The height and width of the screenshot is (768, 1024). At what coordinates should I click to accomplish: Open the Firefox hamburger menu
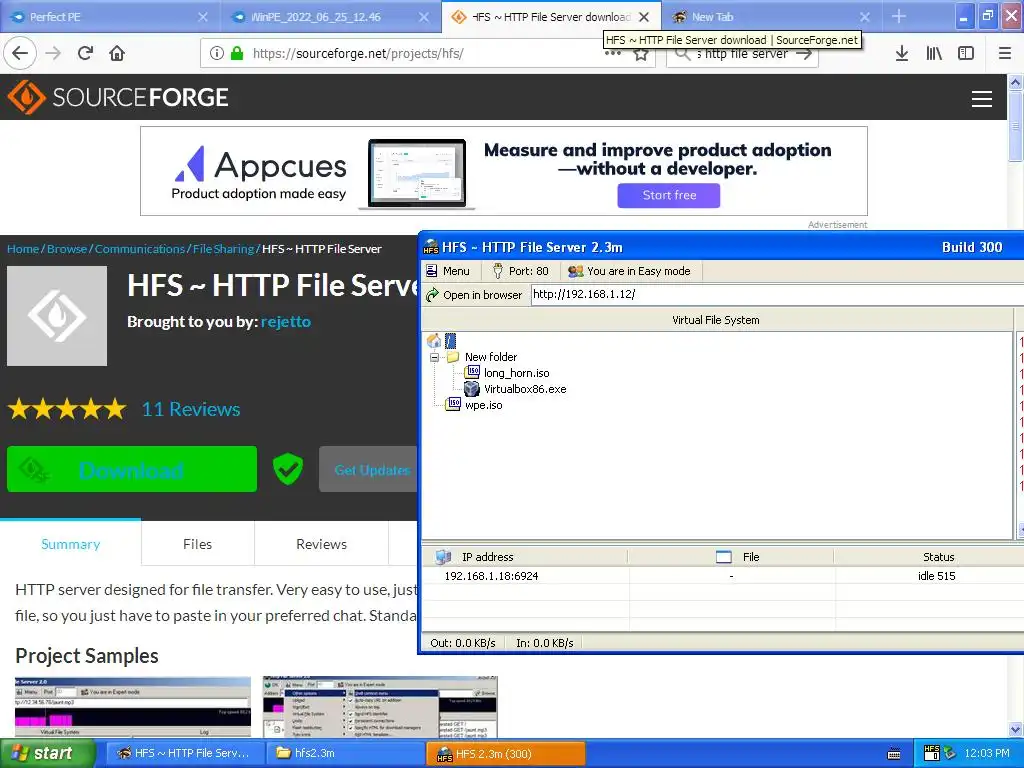pos(1005,53)
